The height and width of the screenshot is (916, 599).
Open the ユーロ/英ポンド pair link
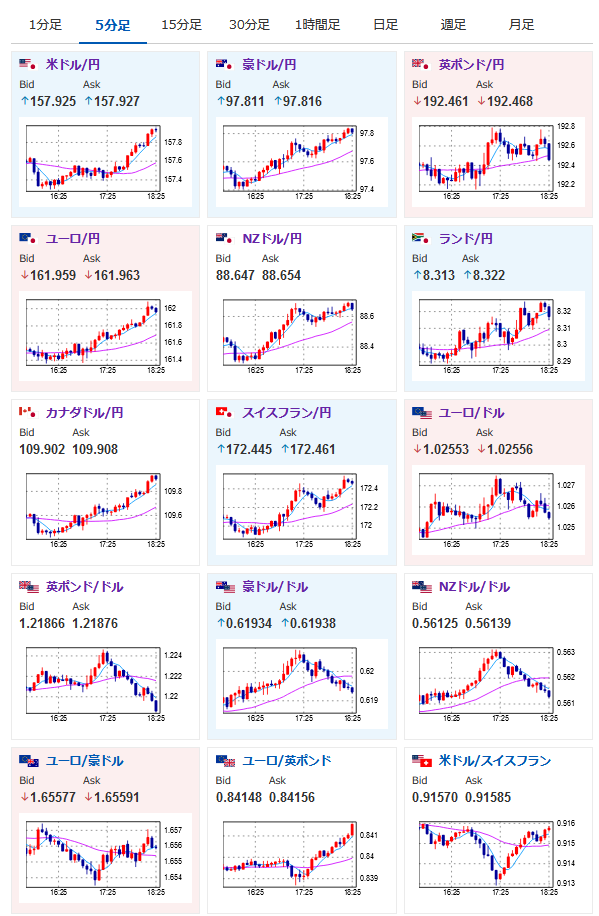pos(286,761)
